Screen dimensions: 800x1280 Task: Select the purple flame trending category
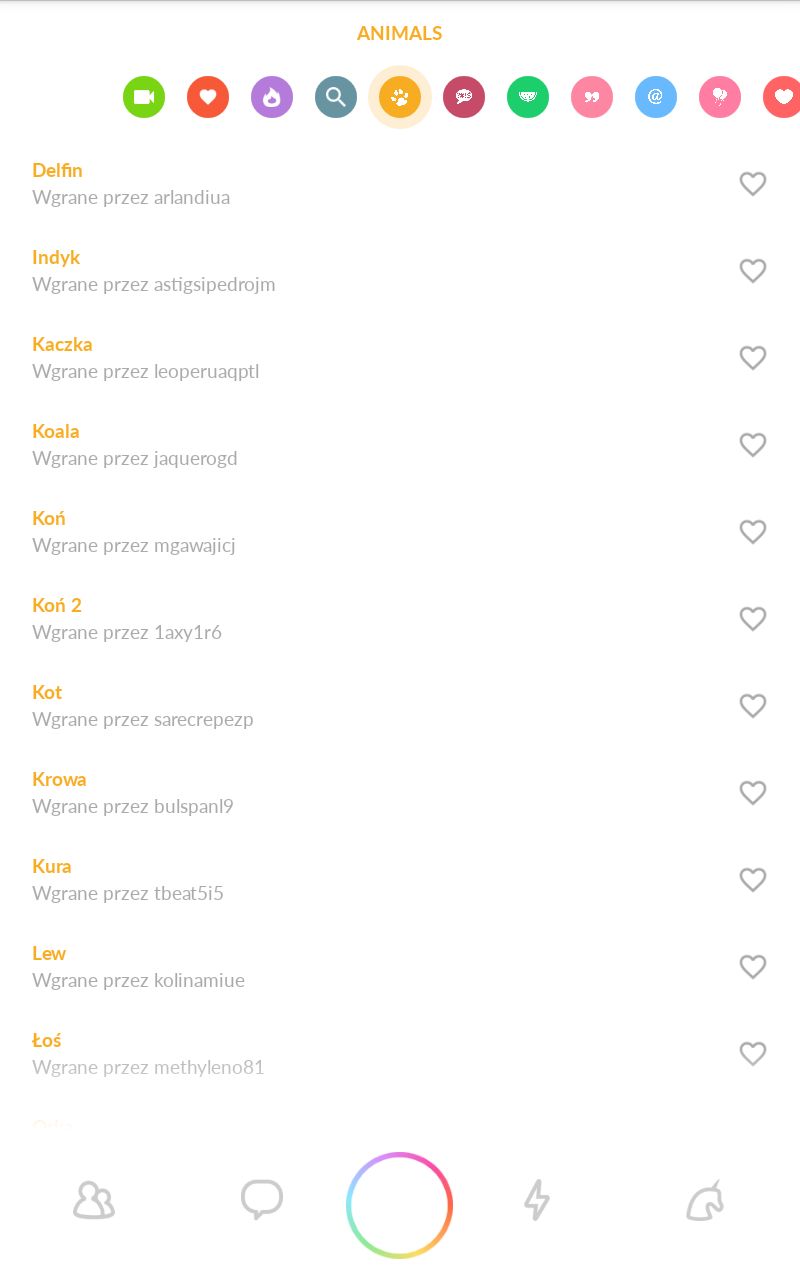(x=272, y=97)
